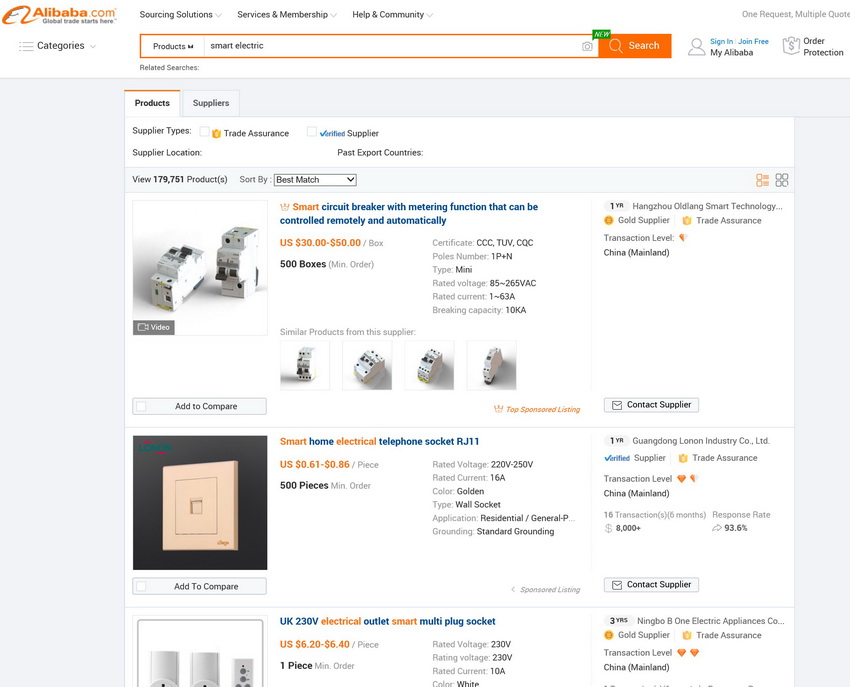Switch to the Suppliers tab
The image size is (850, 687).
tap(210, 103)
